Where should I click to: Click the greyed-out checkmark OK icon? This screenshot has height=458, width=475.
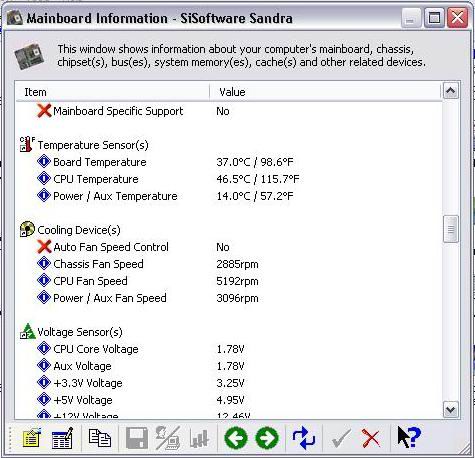[x=341, y=439]
